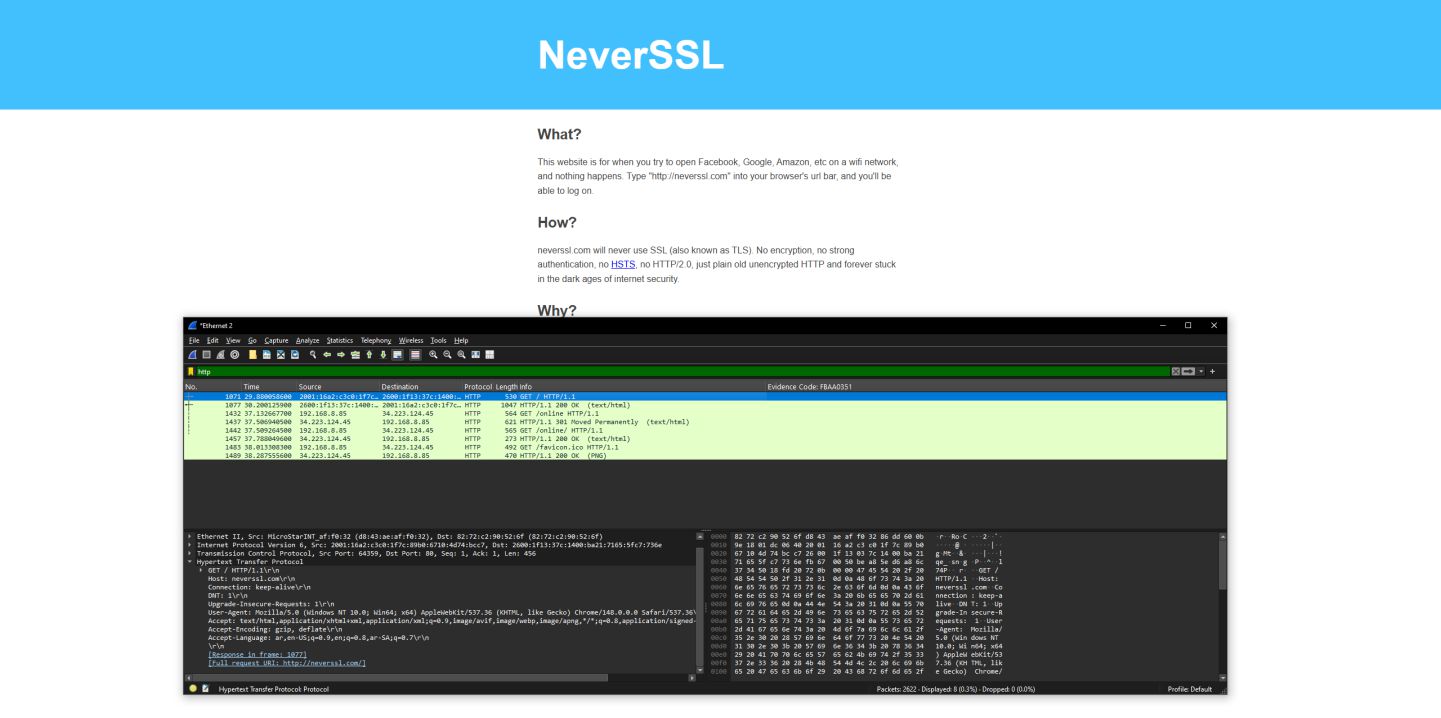
Task: Stop the running capture in Wireshark
Action: click(206, 355)
